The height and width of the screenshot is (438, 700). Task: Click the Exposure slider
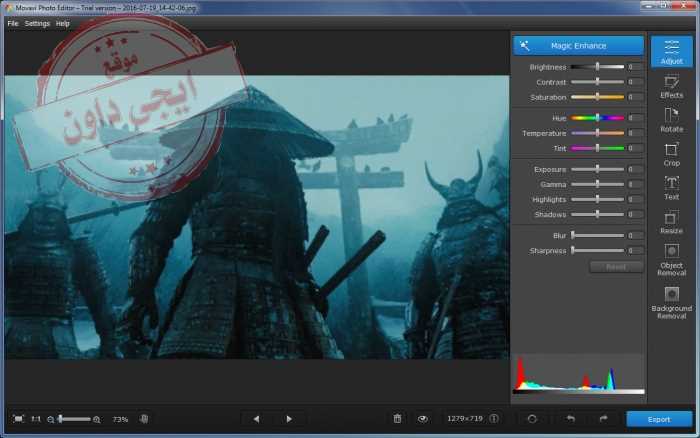click(x=597, y=169)
